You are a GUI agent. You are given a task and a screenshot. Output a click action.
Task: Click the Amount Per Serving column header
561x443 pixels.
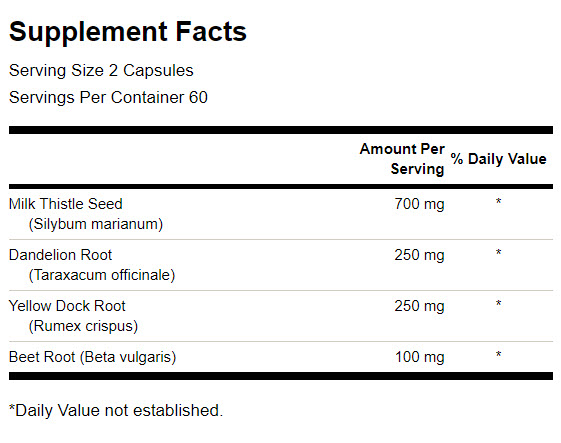(402, 159)
